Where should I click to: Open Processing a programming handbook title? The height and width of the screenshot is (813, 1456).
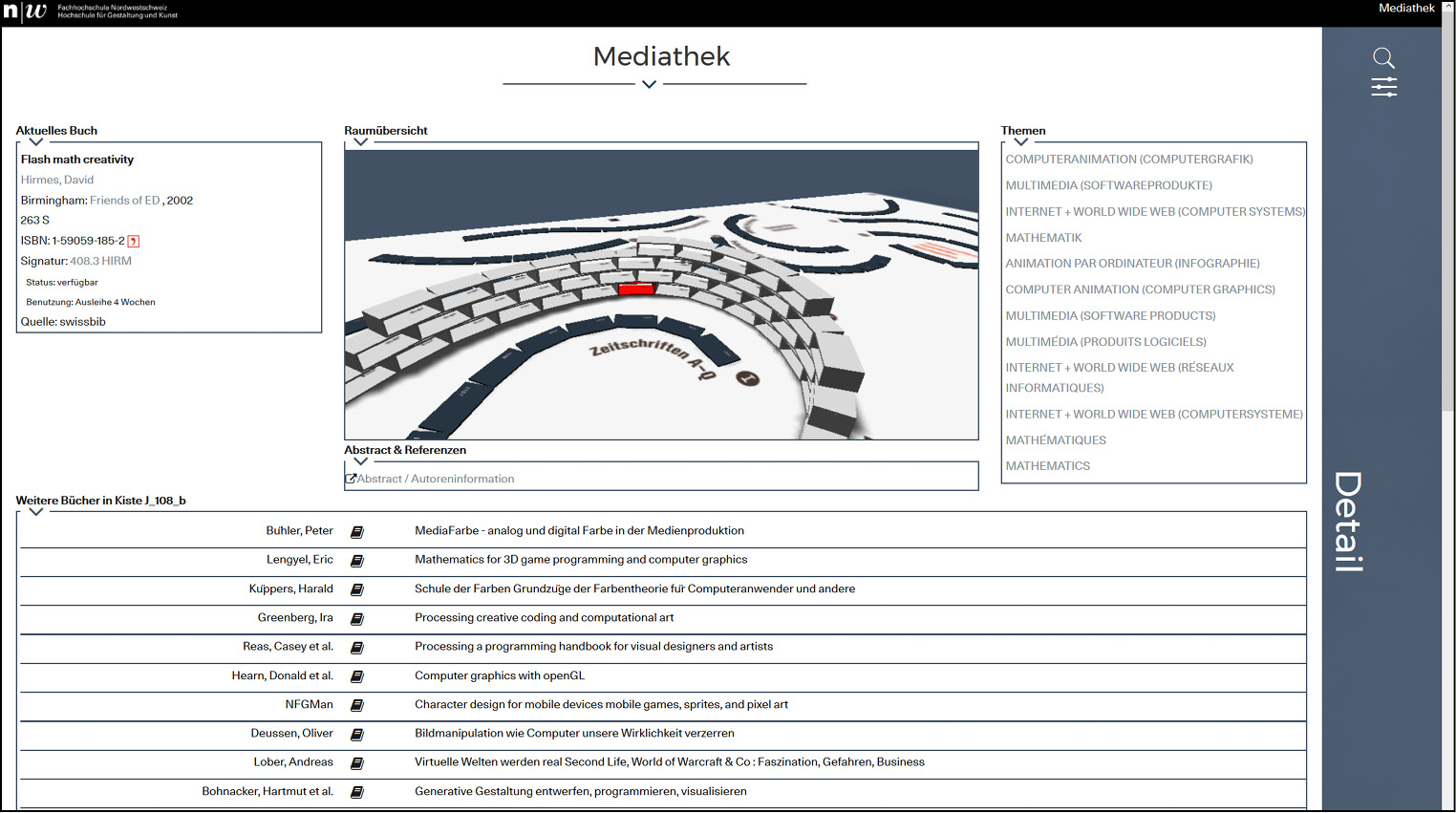593,647
